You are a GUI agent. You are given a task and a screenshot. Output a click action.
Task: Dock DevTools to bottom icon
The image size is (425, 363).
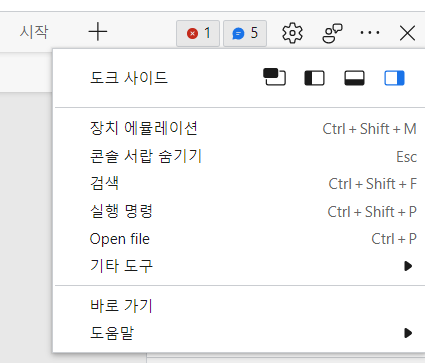click(x=354, y=78)
